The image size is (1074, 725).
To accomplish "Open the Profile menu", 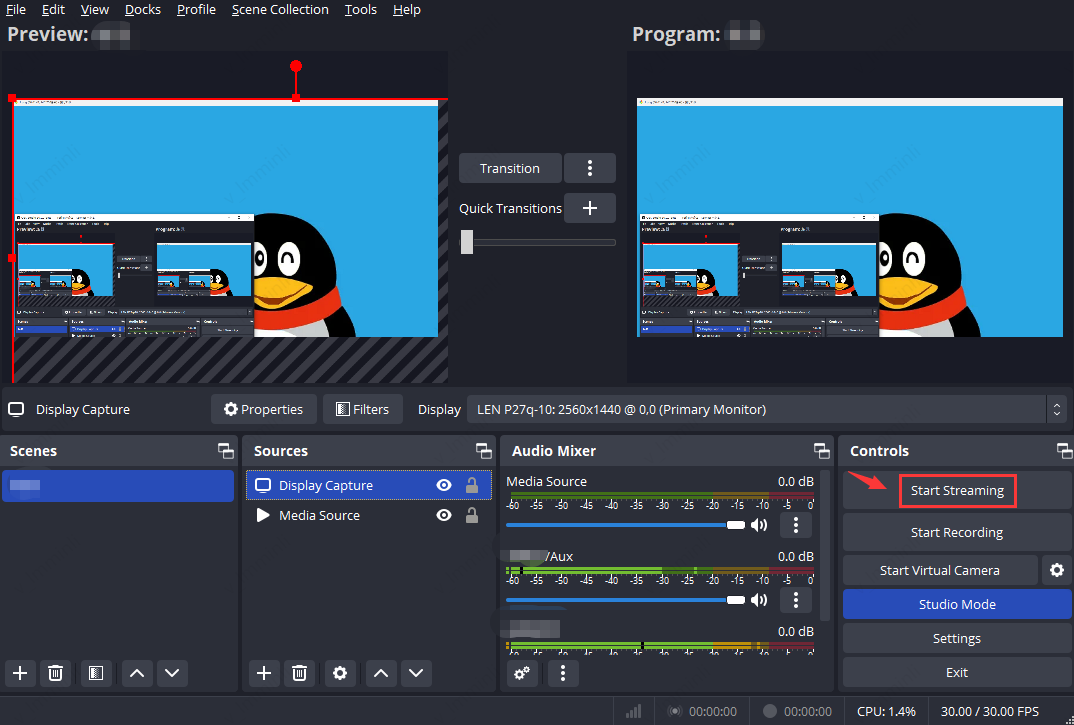I will pos(196,10).
